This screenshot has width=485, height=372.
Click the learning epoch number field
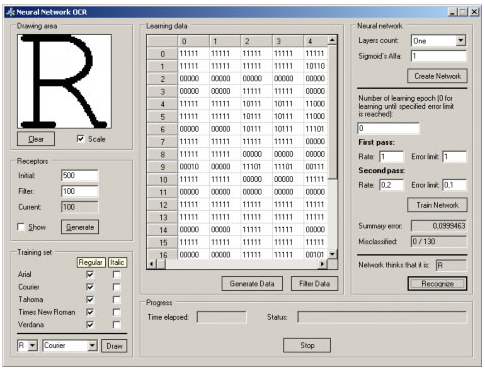[388, 128]
